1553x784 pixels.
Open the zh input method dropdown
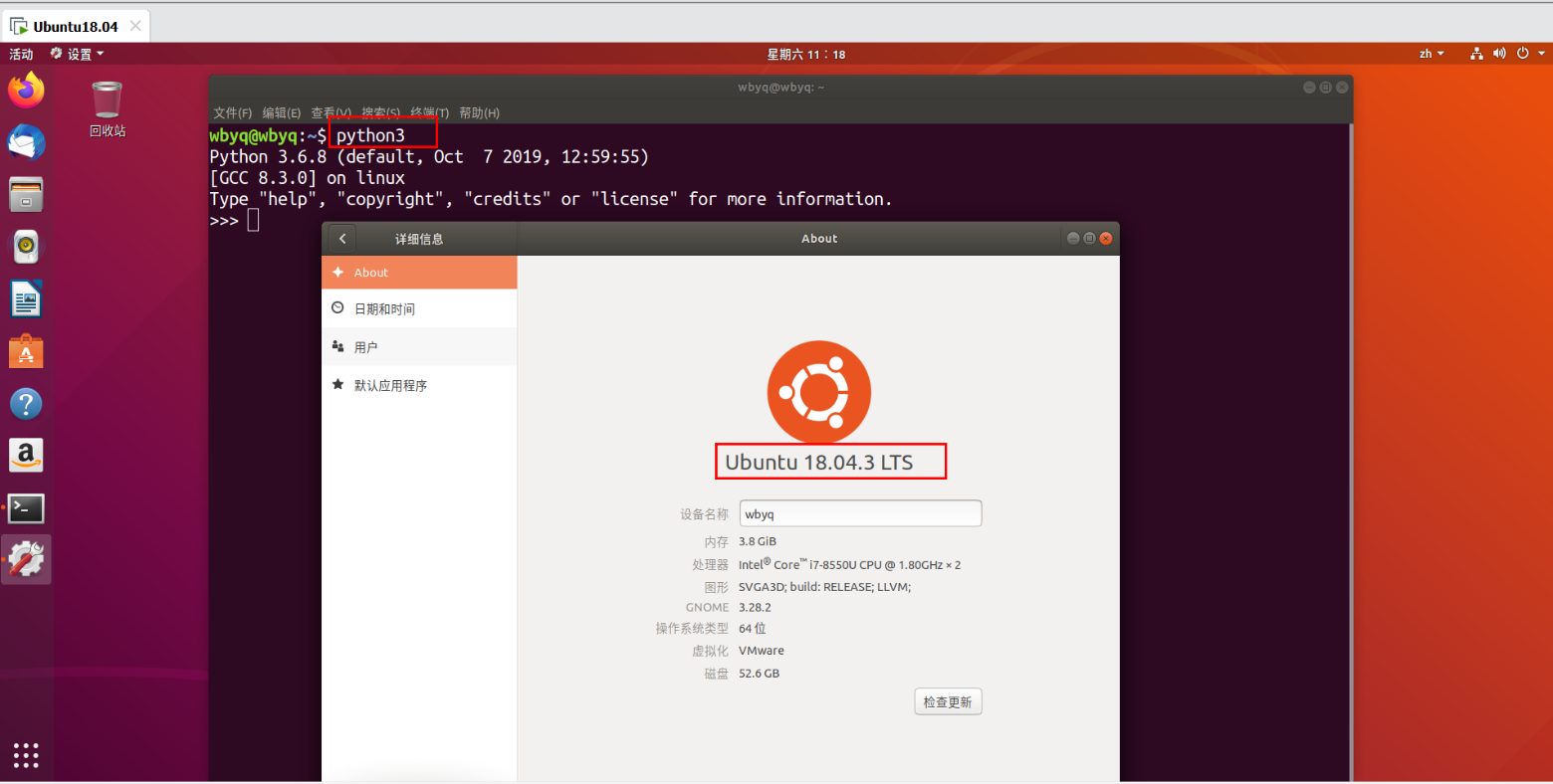click(1432, 54)
